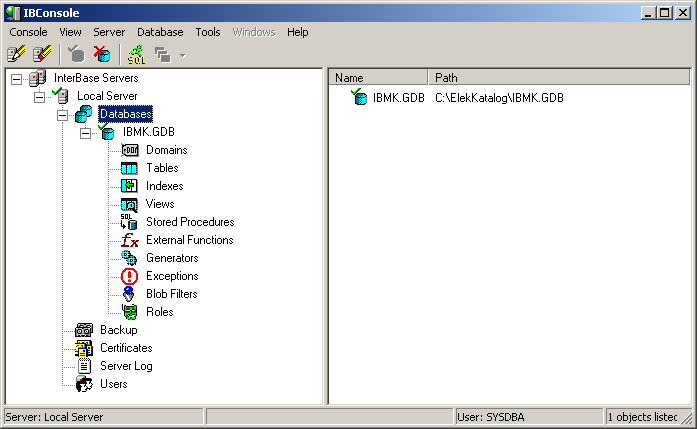Click the User: SYSDBA status bar entry
697x429 pixels.
pyautogui.click(x=529, y=417)
